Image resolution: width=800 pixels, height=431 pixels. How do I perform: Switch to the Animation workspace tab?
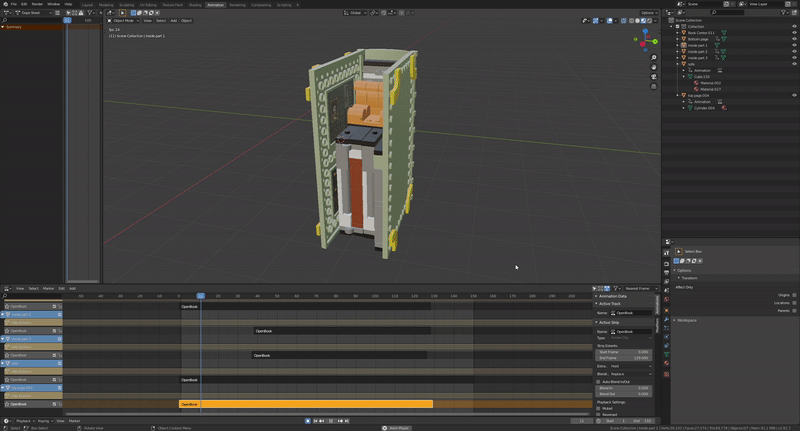[215, 5]
